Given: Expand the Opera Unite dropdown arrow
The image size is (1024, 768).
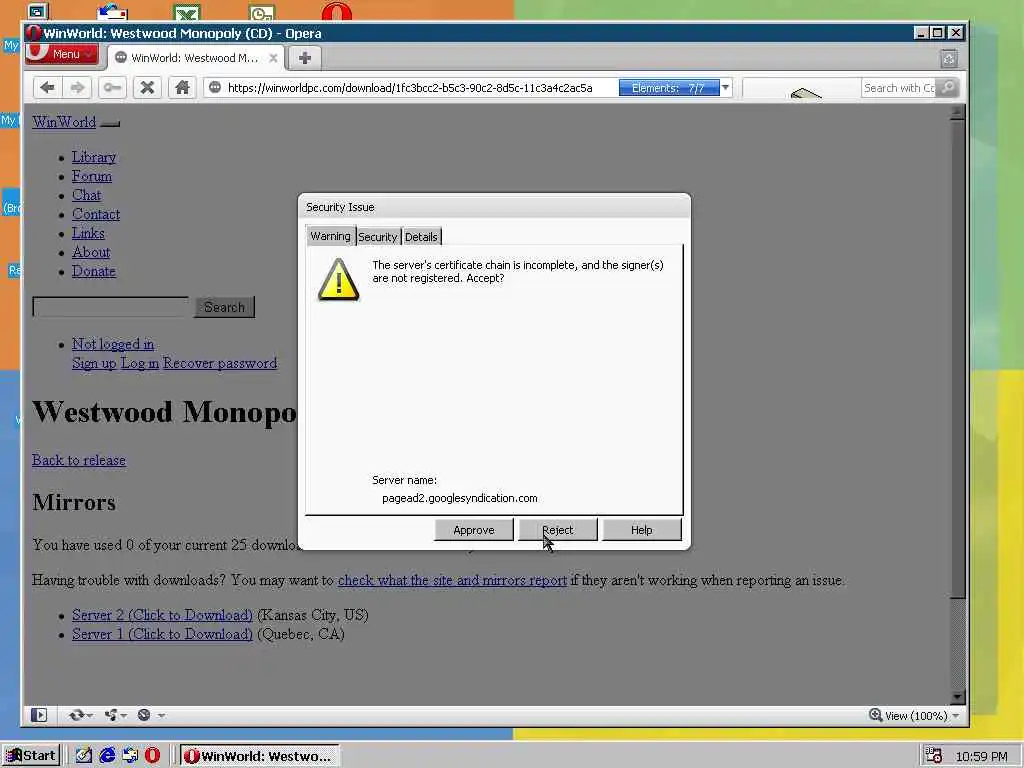Looking at the screenshot, I should [x=123, y=716].
